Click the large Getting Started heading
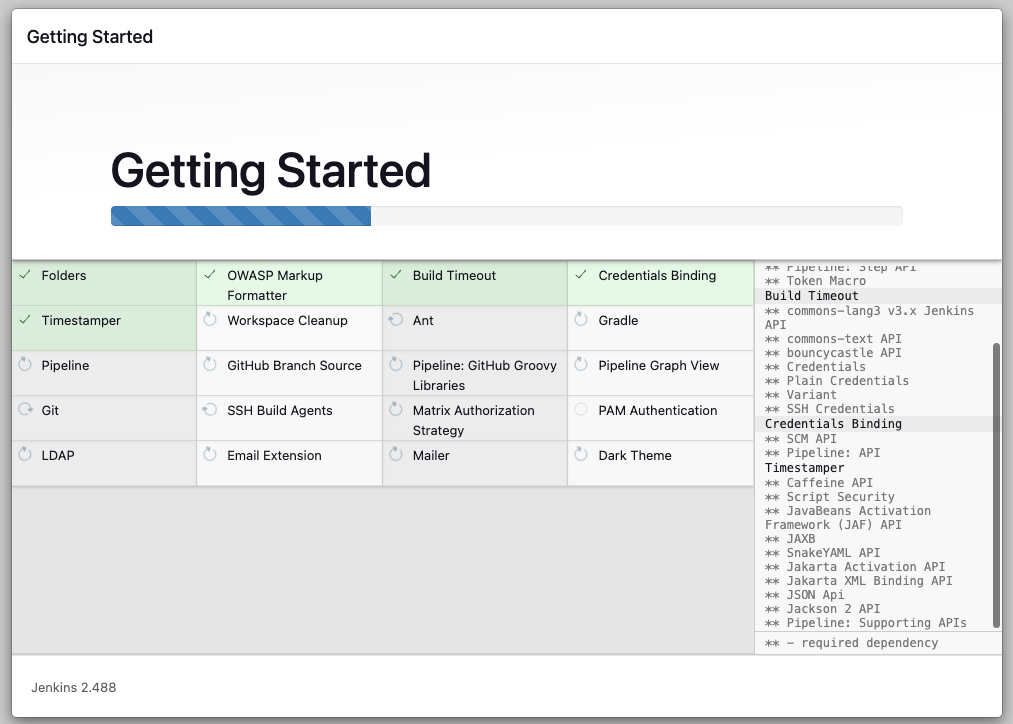This screenshot has width=1013, height=724. coord(271,171)
